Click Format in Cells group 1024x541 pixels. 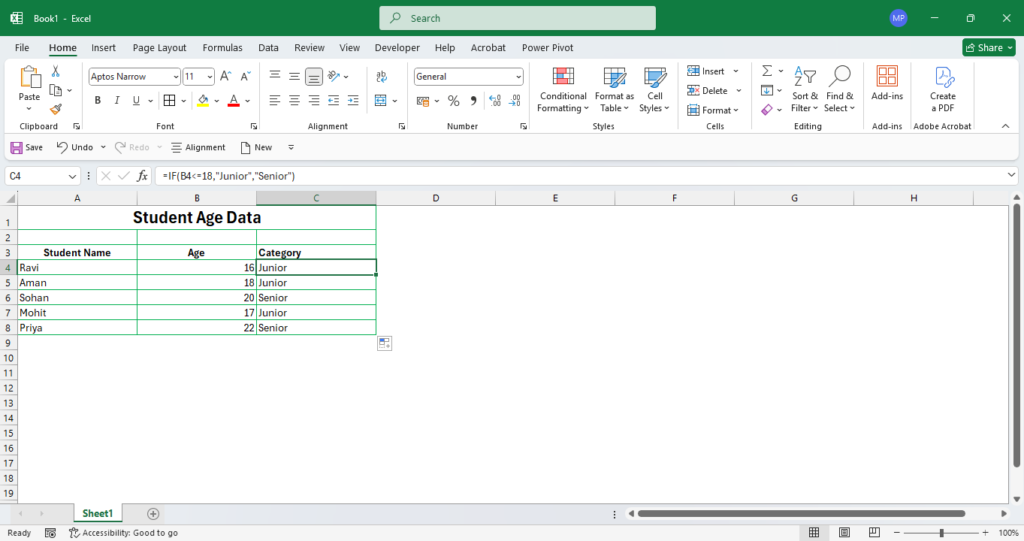click(x=712, y=110)
